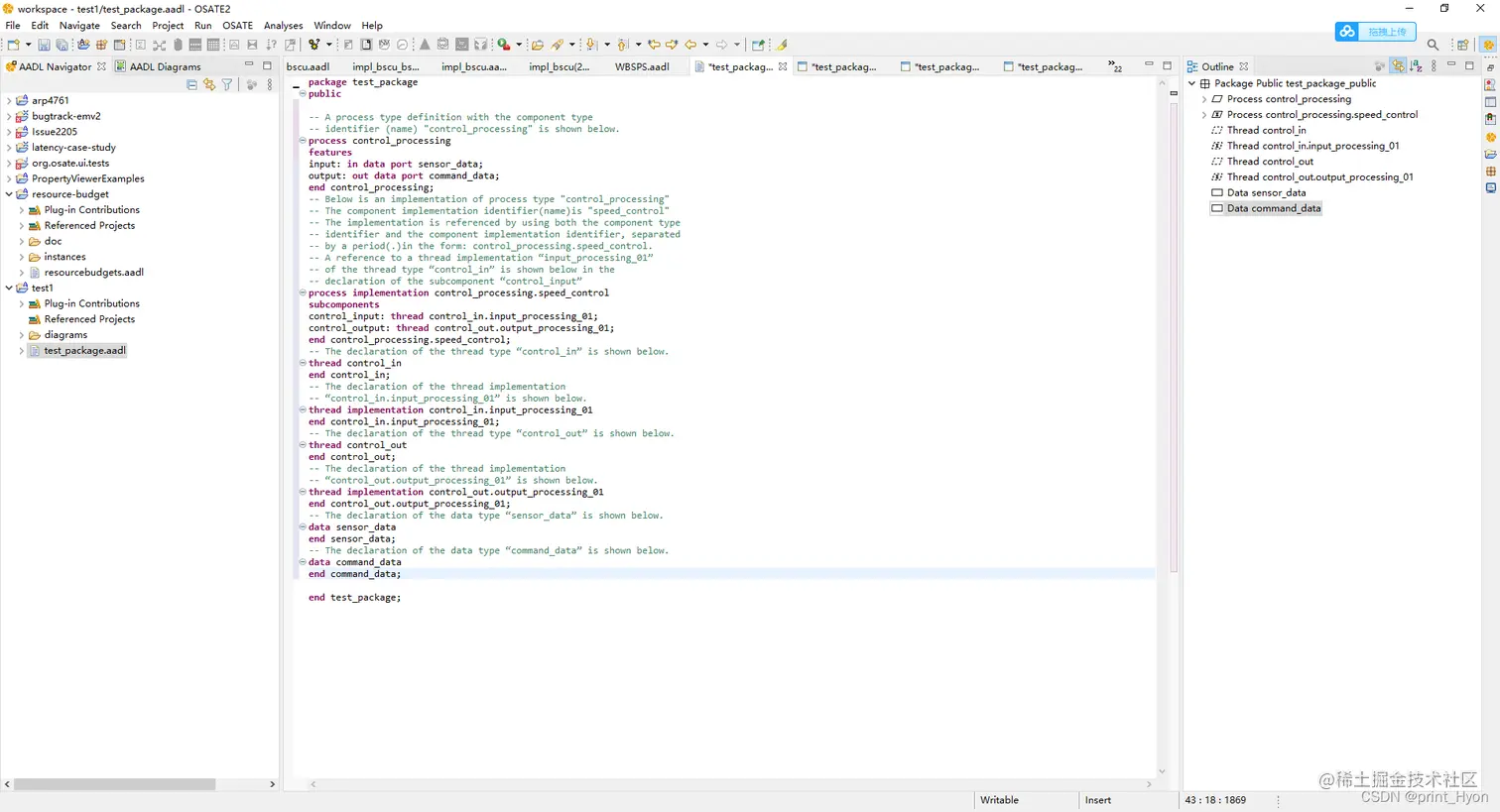
Task: Open the Navigate menu
Action: [79, 25]
